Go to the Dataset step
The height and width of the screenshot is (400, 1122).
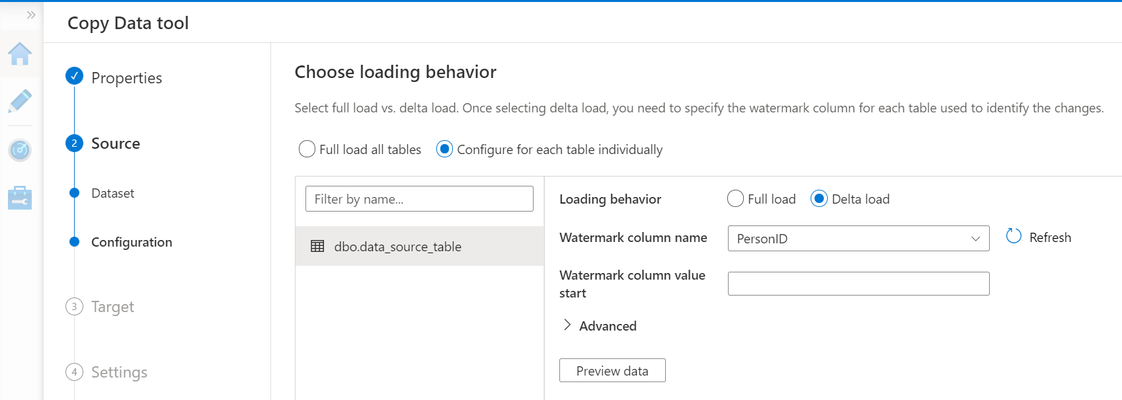coord(112,193)
